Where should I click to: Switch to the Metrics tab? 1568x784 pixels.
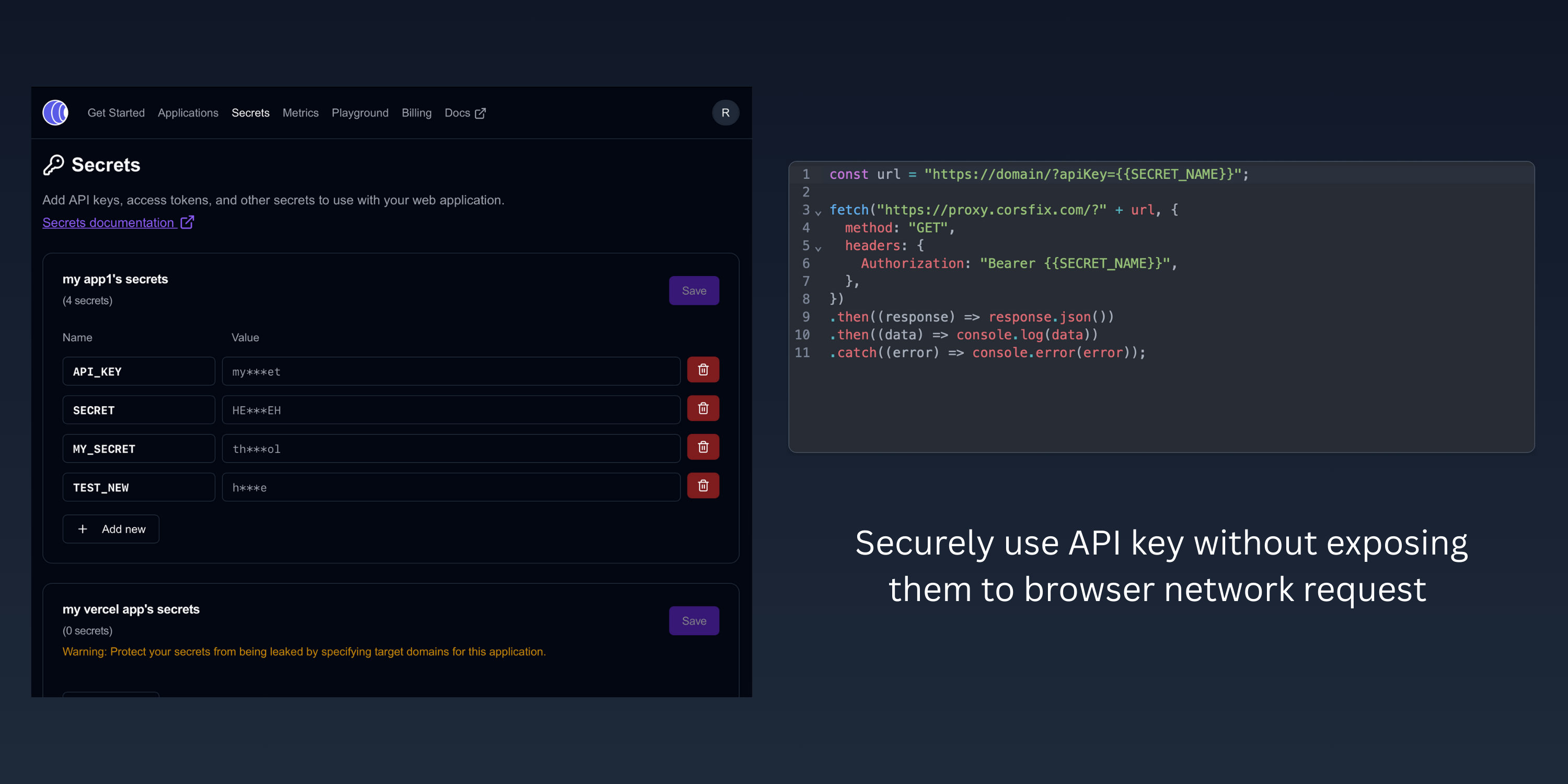coord(300,112)
